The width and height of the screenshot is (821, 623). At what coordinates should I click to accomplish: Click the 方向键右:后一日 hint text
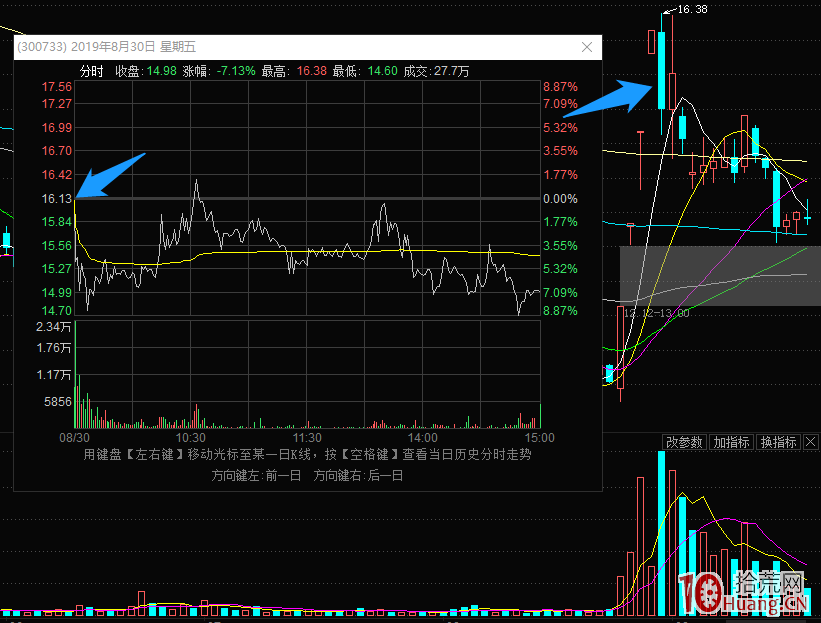pos(358,475)
